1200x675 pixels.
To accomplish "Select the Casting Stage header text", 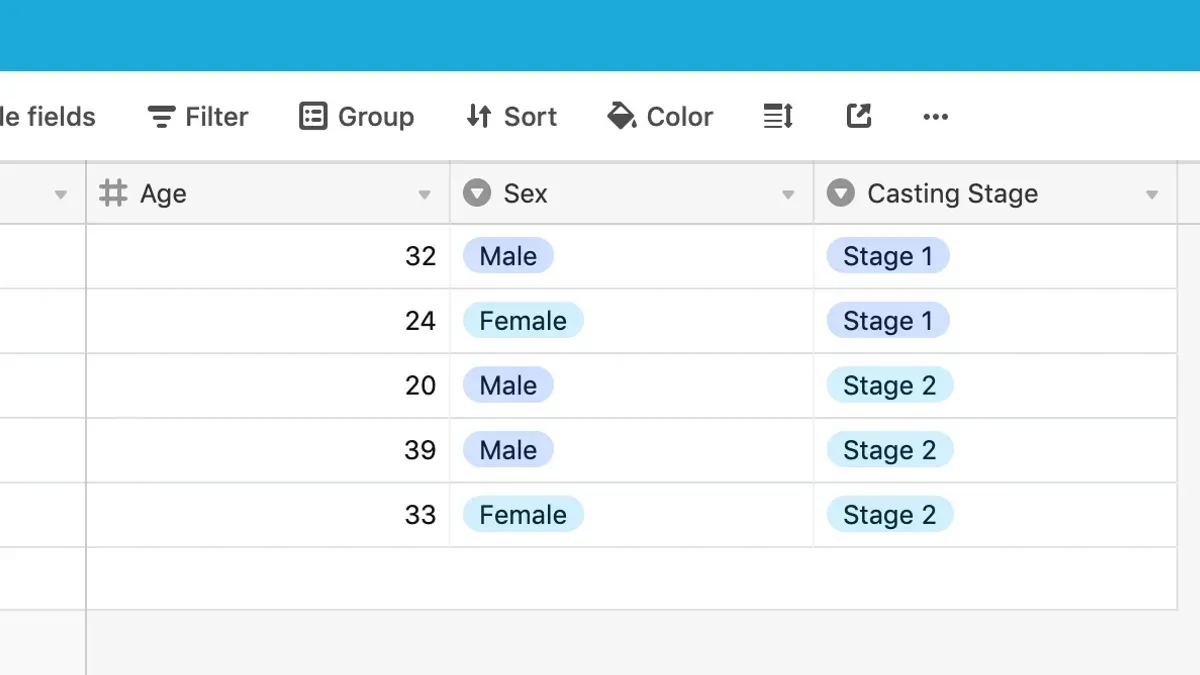I will pyautogui.click(x=952, y=194).
